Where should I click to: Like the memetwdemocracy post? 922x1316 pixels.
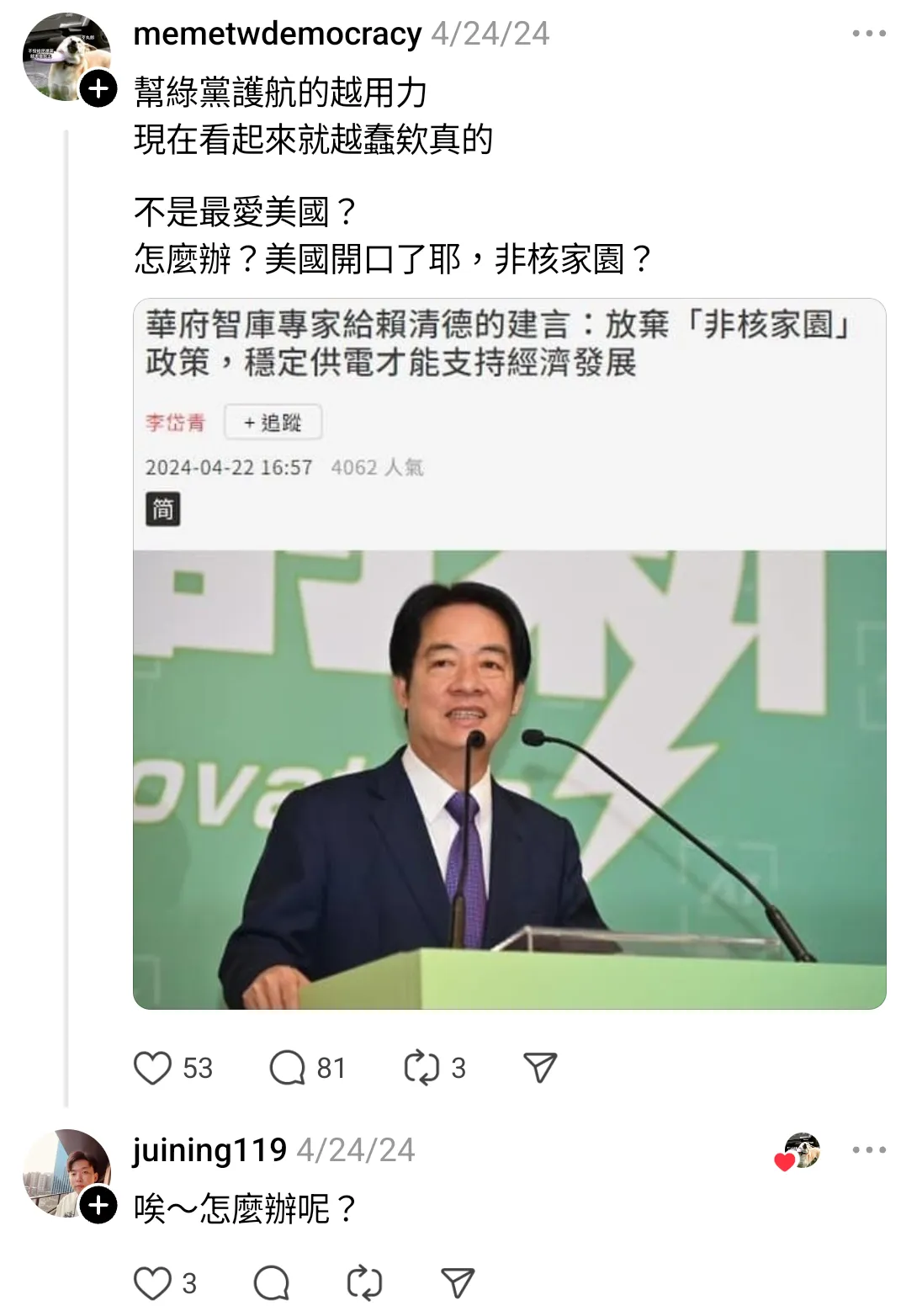coord(152,1068)
